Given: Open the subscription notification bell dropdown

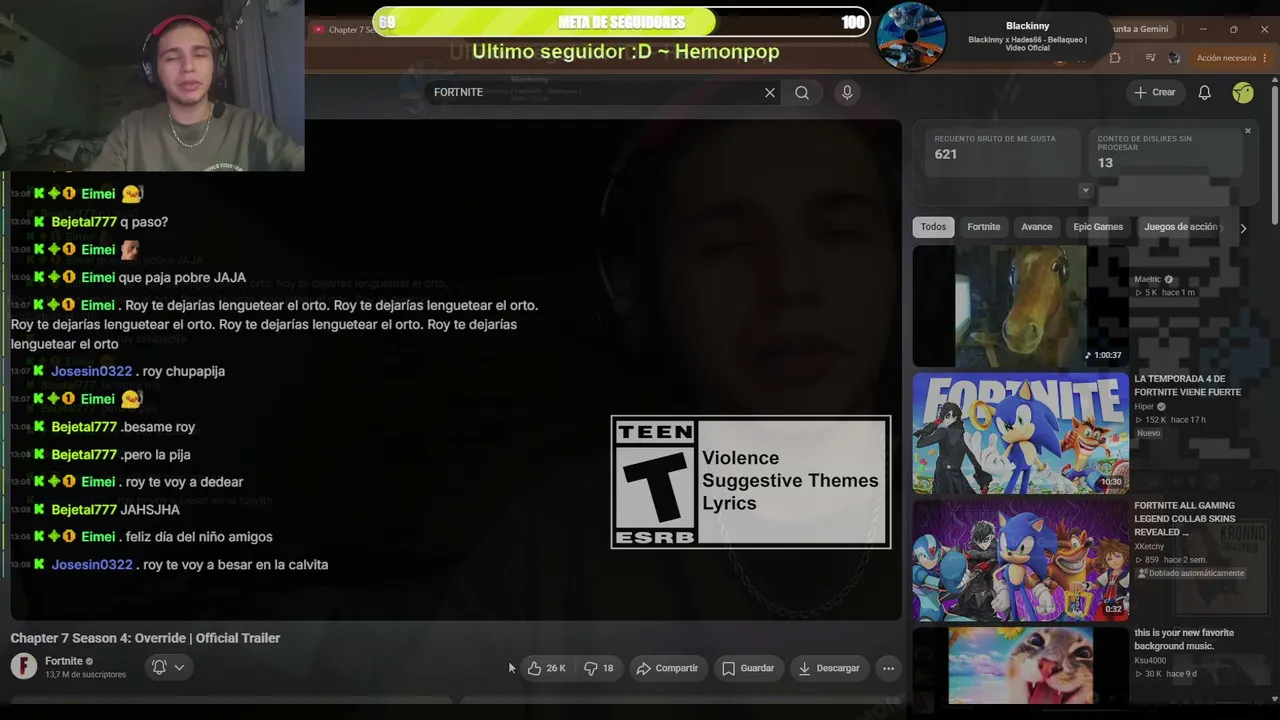Looking at the screenshot, I should [168, 667].
